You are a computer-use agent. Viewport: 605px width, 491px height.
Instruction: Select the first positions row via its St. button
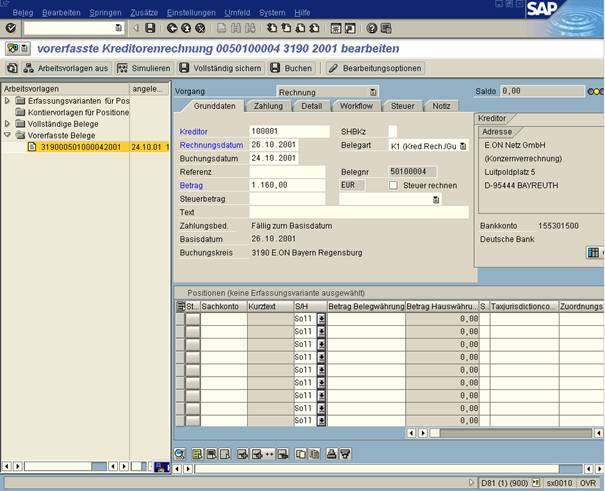point(193,319)
